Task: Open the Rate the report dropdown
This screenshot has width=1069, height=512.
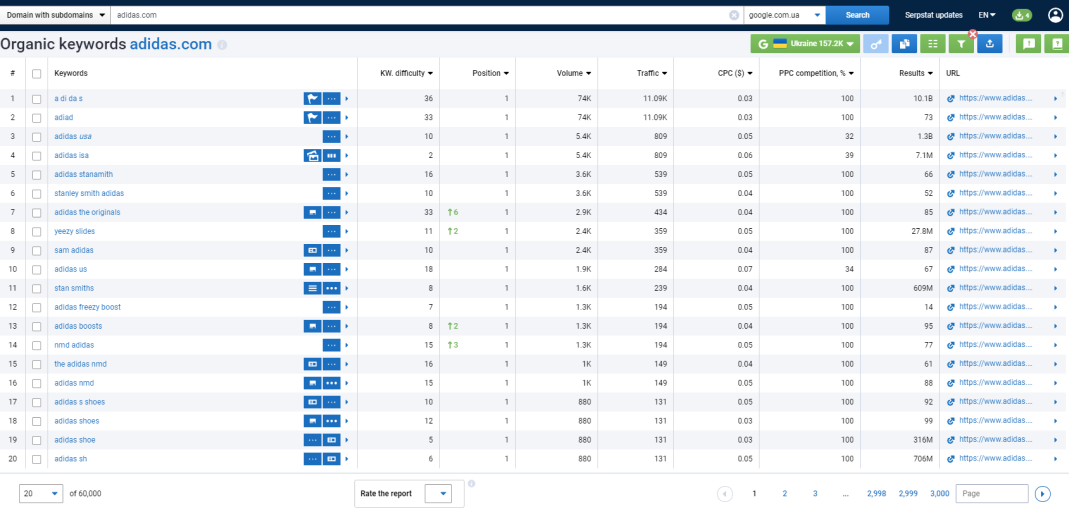Action: click(x=438, y=494)
